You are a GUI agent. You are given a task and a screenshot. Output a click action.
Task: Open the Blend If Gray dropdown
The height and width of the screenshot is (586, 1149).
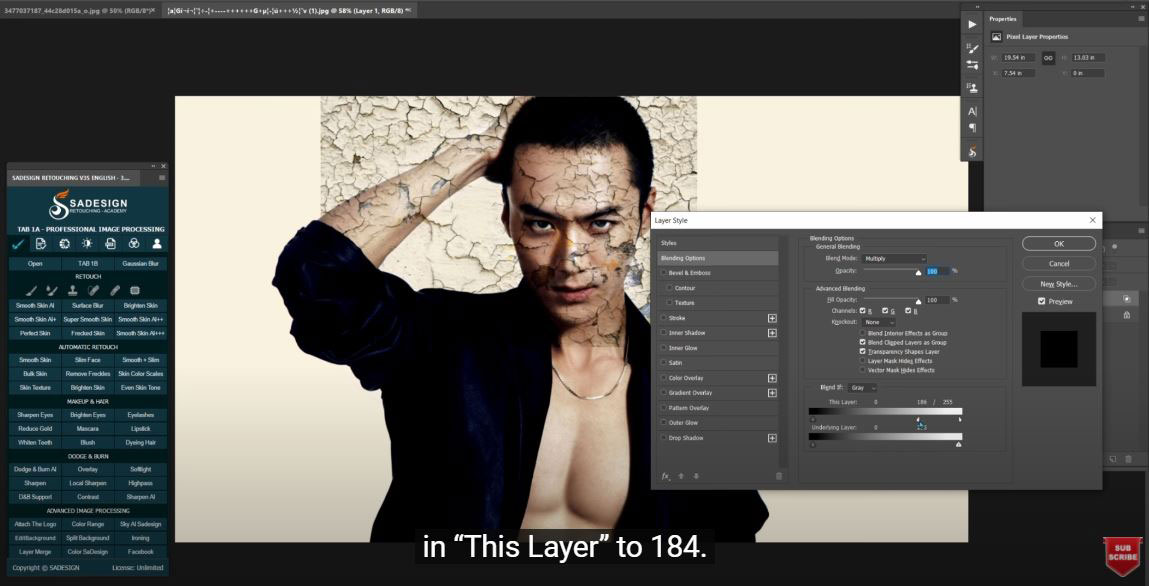point(863,387)
